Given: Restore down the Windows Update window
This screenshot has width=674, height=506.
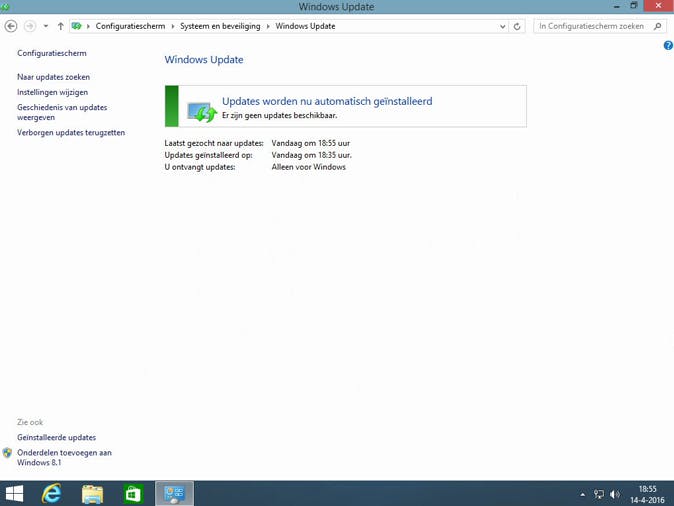Looking at the screenshot, I should [634, 6].
